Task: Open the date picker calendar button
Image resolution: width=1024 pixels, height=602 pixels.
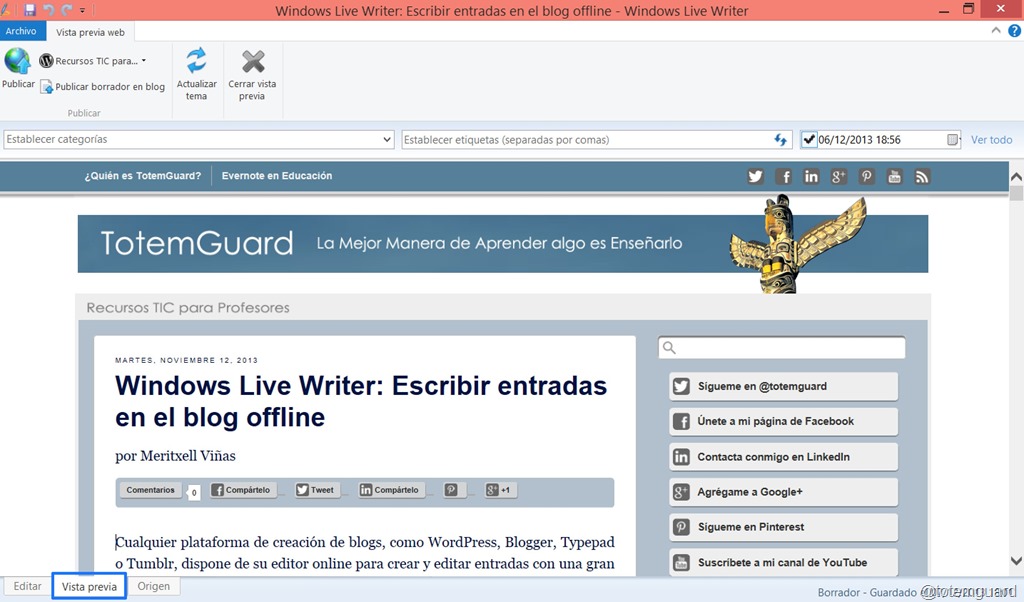Action: click(953, 139)
